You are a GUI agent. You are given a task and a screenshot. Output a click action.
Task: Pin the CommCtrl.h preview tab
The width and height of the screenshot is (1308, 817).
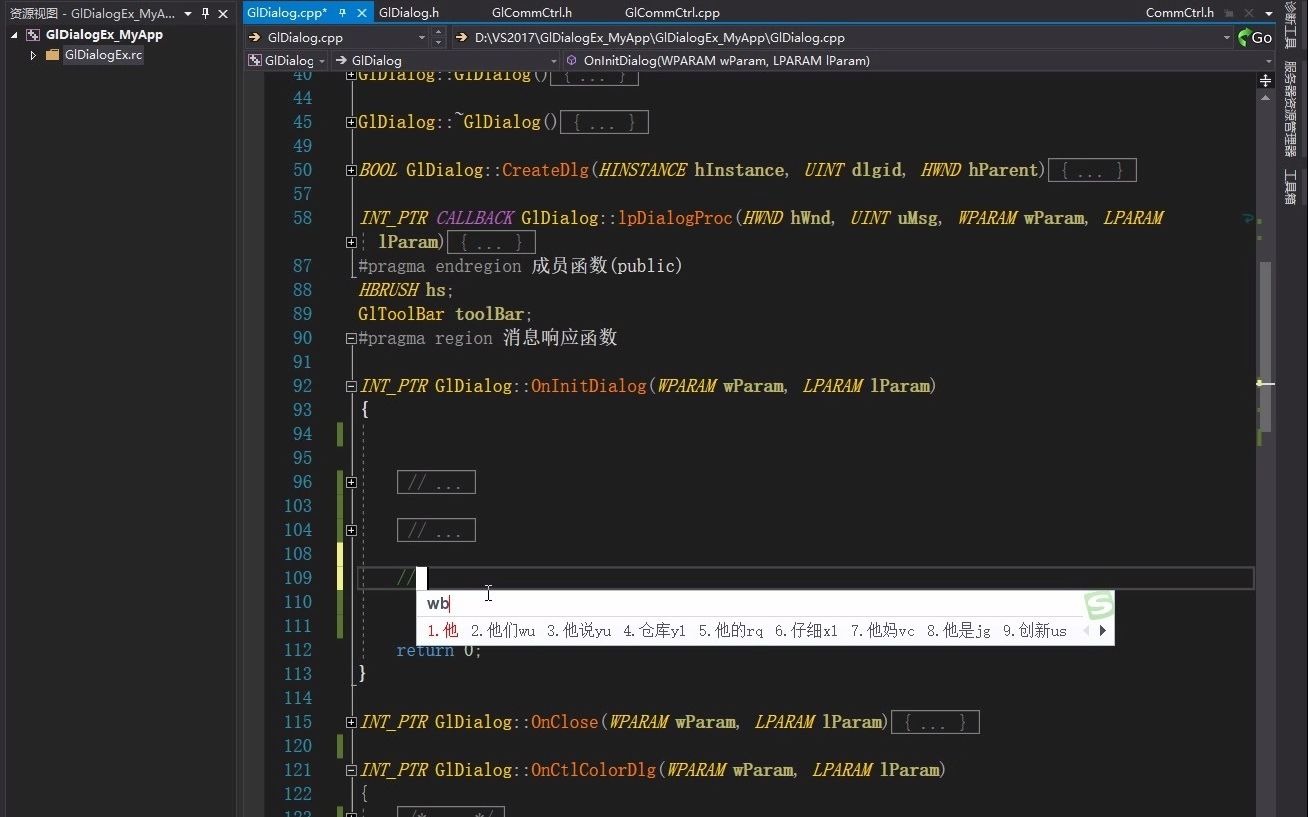[1230, 13]
